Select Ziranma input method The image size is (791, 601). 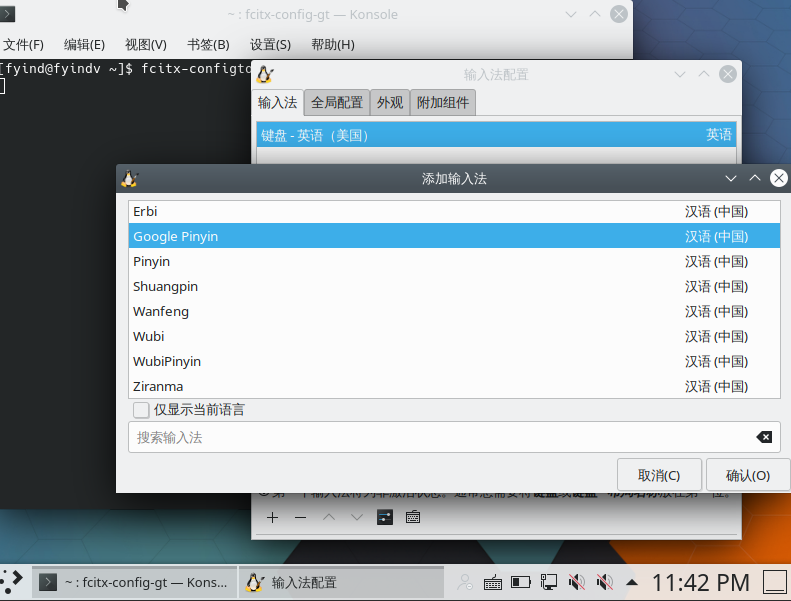[x=454, y=386]
